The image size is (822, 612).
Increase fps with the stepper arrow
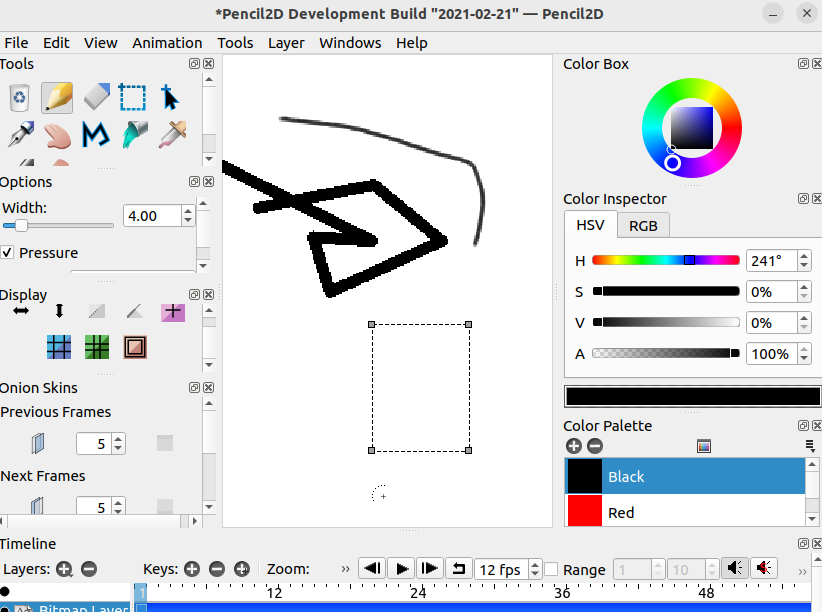[x=535, y=564]
